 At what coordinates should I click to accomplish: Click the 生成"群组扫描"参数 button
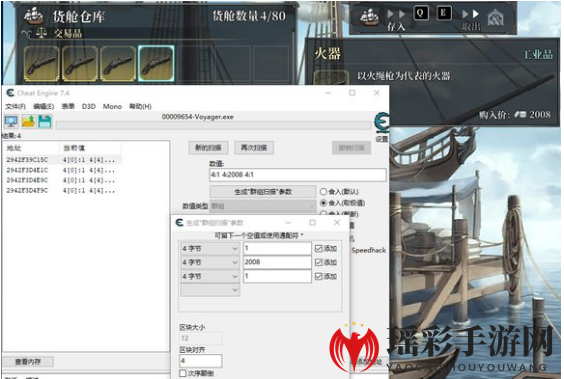coord(263,192)
